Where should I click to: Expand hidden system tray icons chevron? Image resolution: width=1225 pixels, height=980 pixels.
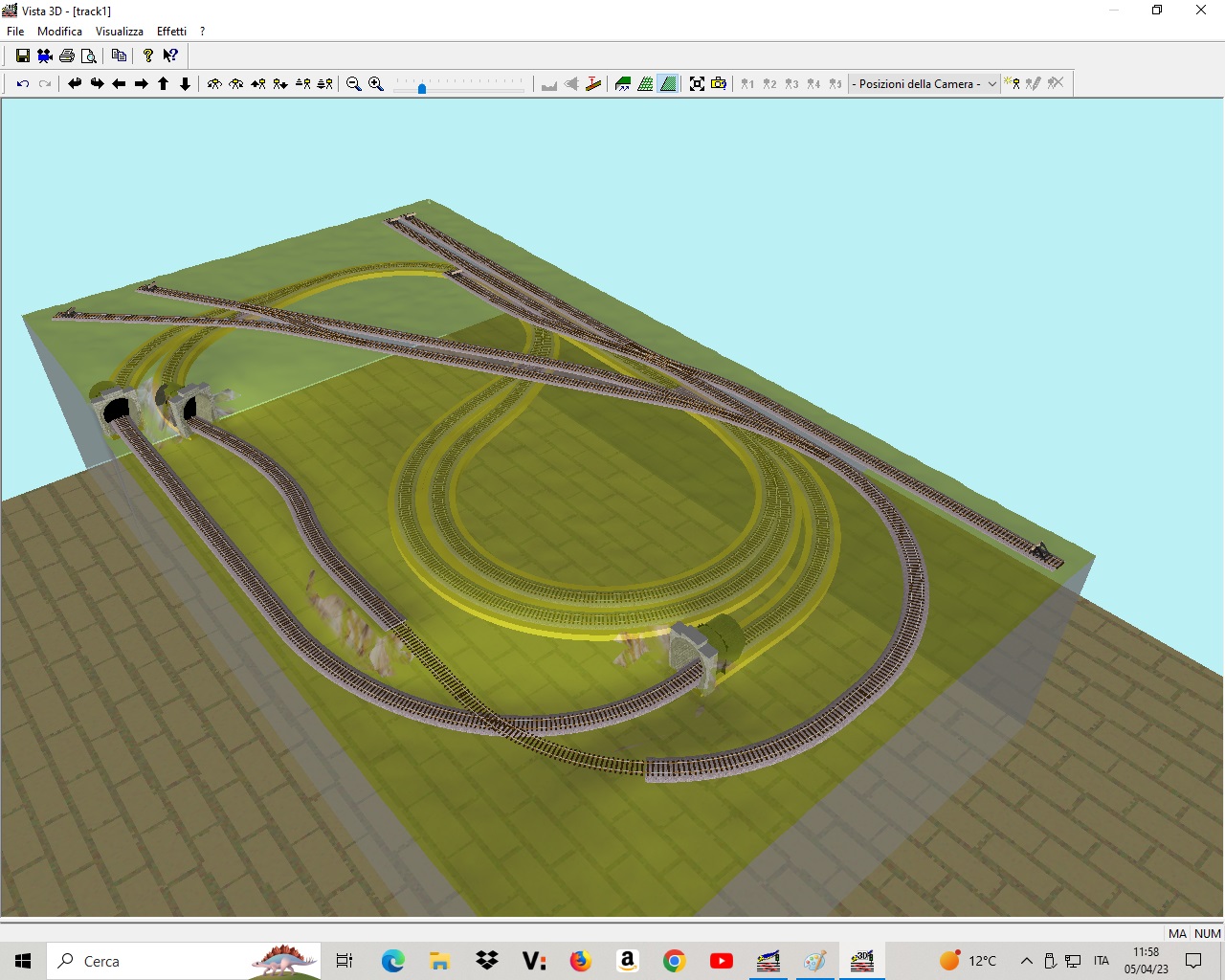pyautogui.click(x=1026, y=961)
